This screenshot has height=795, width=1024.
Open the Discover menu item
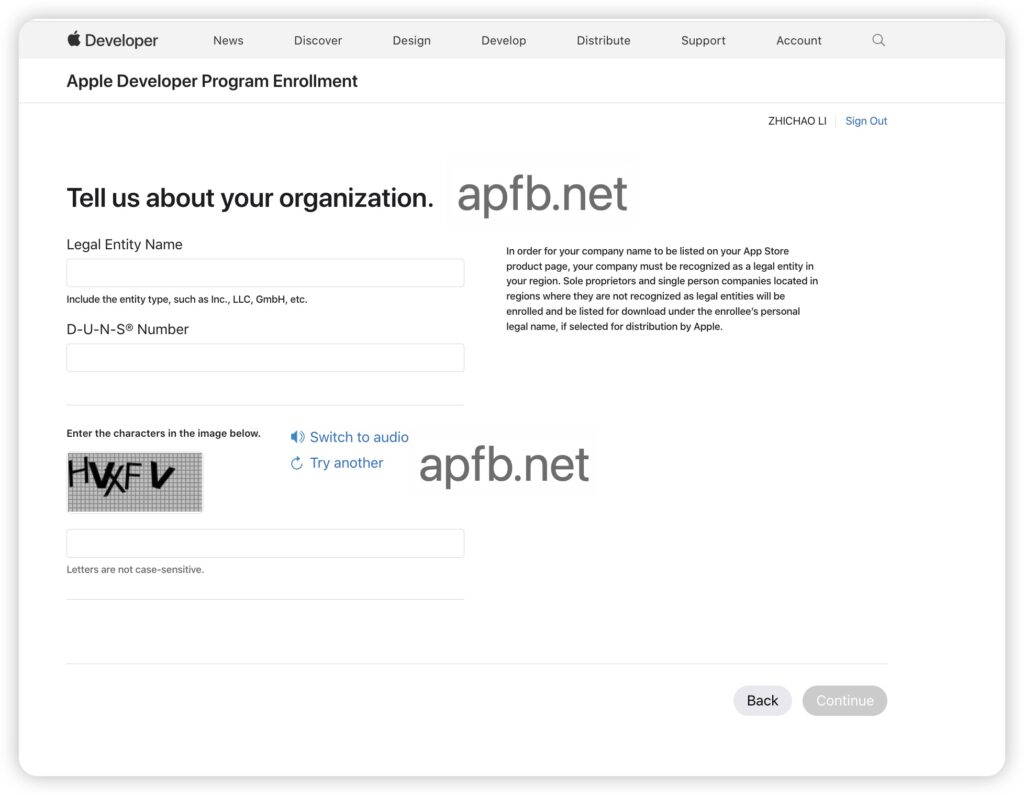(318, 41)
